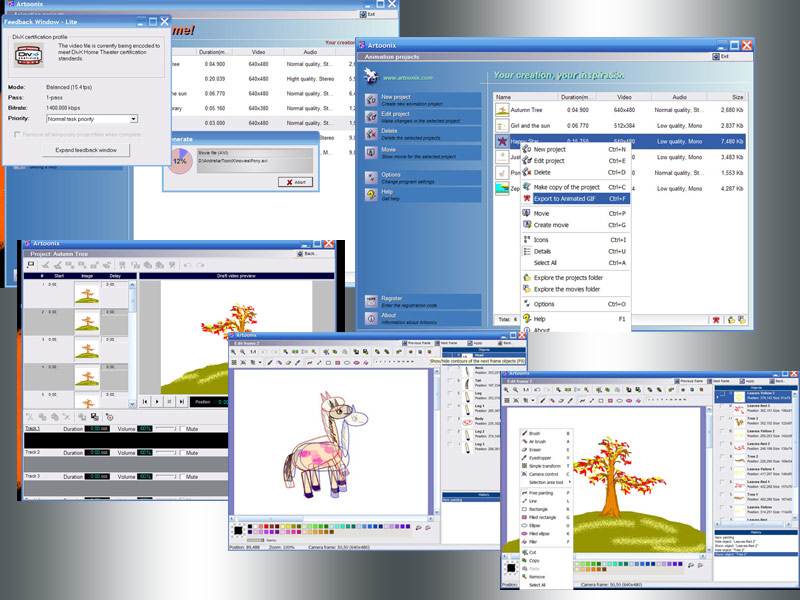Activate Camera control icon in pony editor
The height and width of the screenshot is (600, 800).
coord(242,362)
